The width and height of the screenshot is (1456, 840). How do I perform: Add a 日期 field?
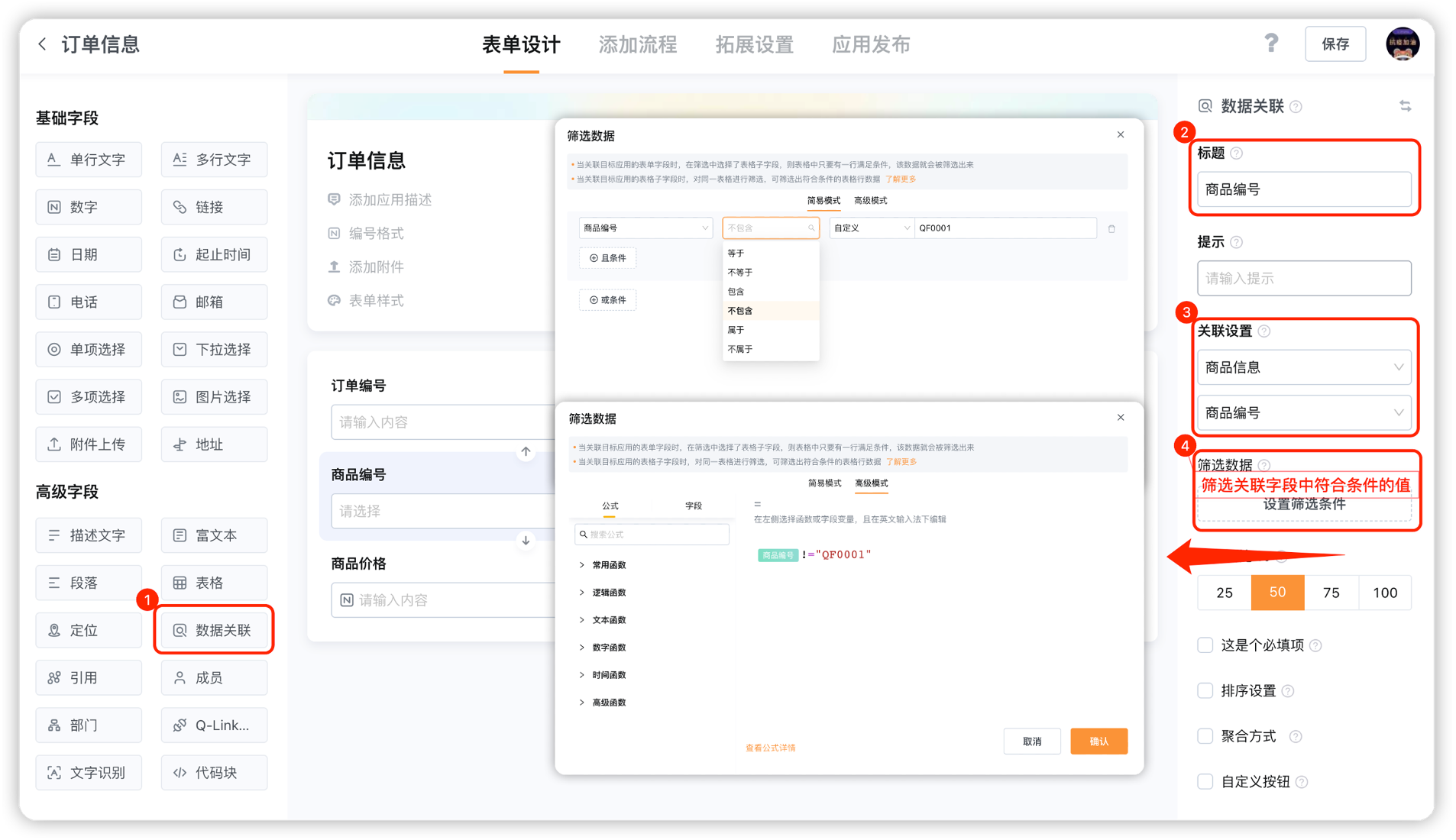click(x=89, y=254)
